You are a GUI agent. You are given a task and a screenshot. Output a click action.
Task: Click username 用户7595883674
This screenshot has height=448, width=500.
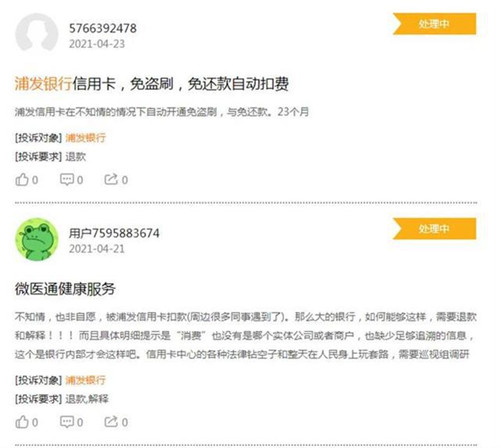coord(114,233)
